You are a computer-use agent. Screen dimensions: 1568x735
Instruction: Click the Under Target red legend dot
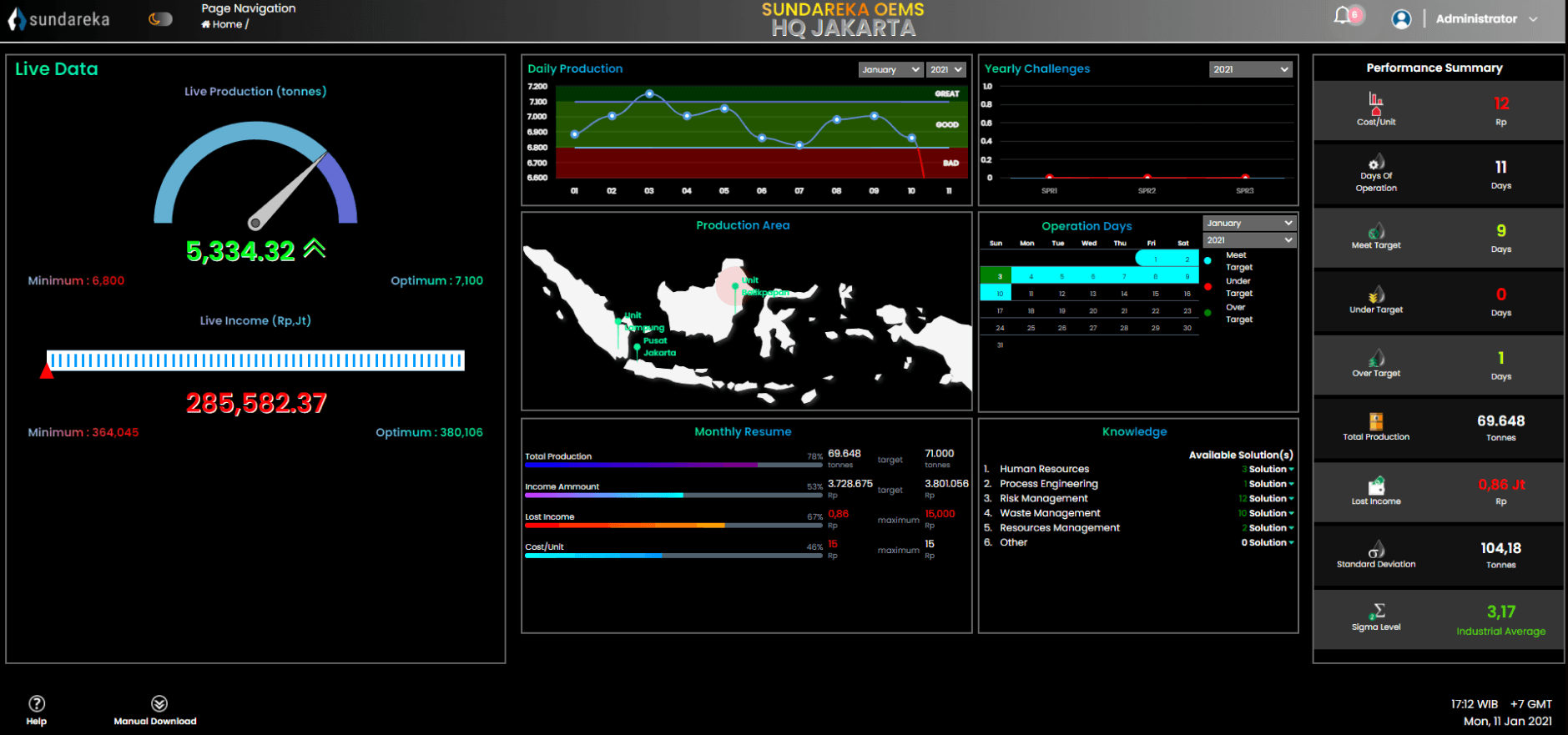tap(1208, 287)
